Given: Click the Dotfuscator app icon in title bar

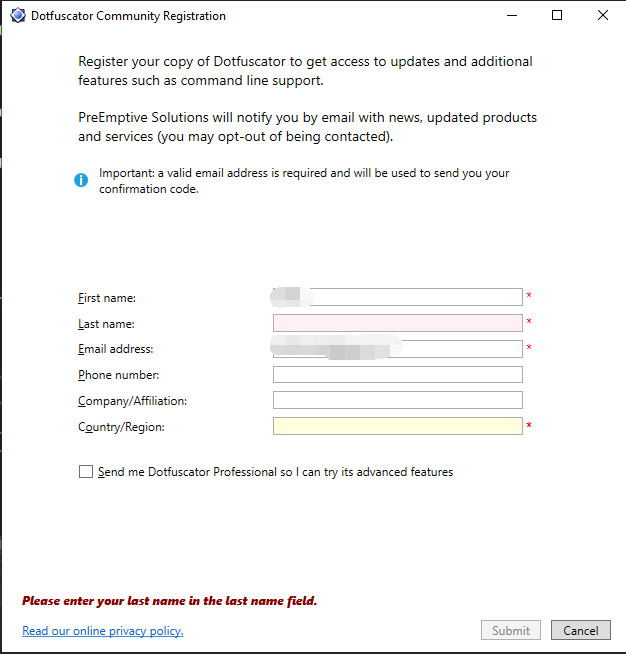Looking at the screenshot, I should [18, 16].
